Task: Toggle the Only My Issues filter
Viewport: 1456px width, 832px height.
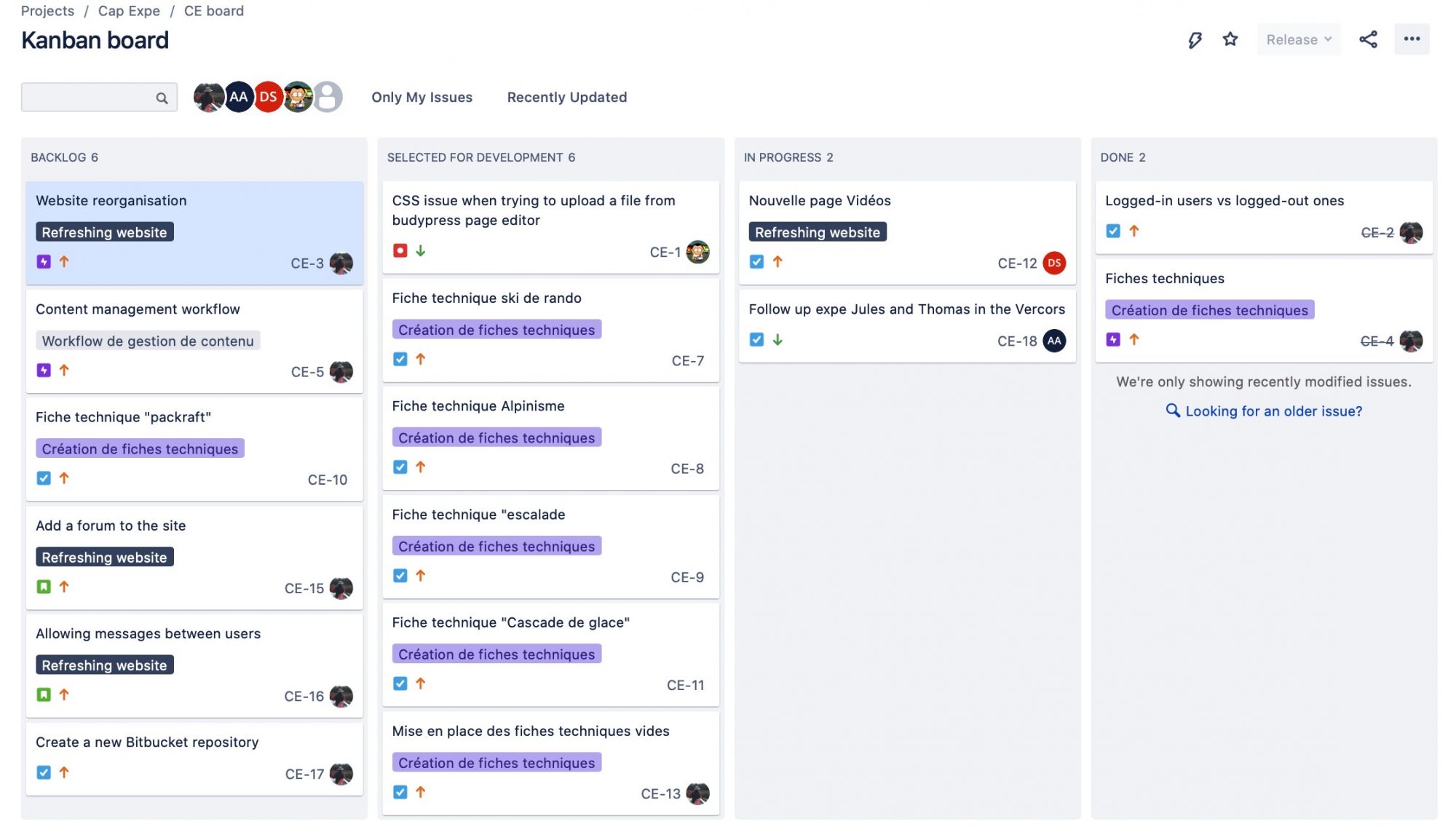Action: point(422,97)
